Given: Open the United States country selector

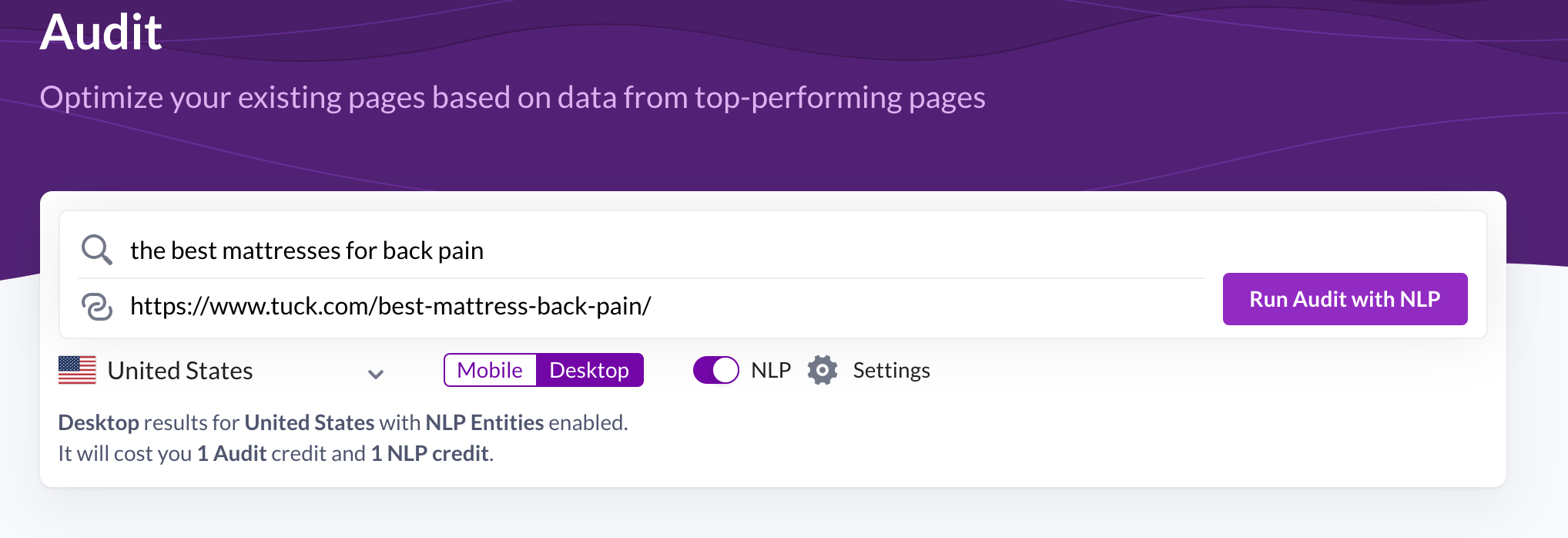Looking at the screenshot, I should coord(222,371).
